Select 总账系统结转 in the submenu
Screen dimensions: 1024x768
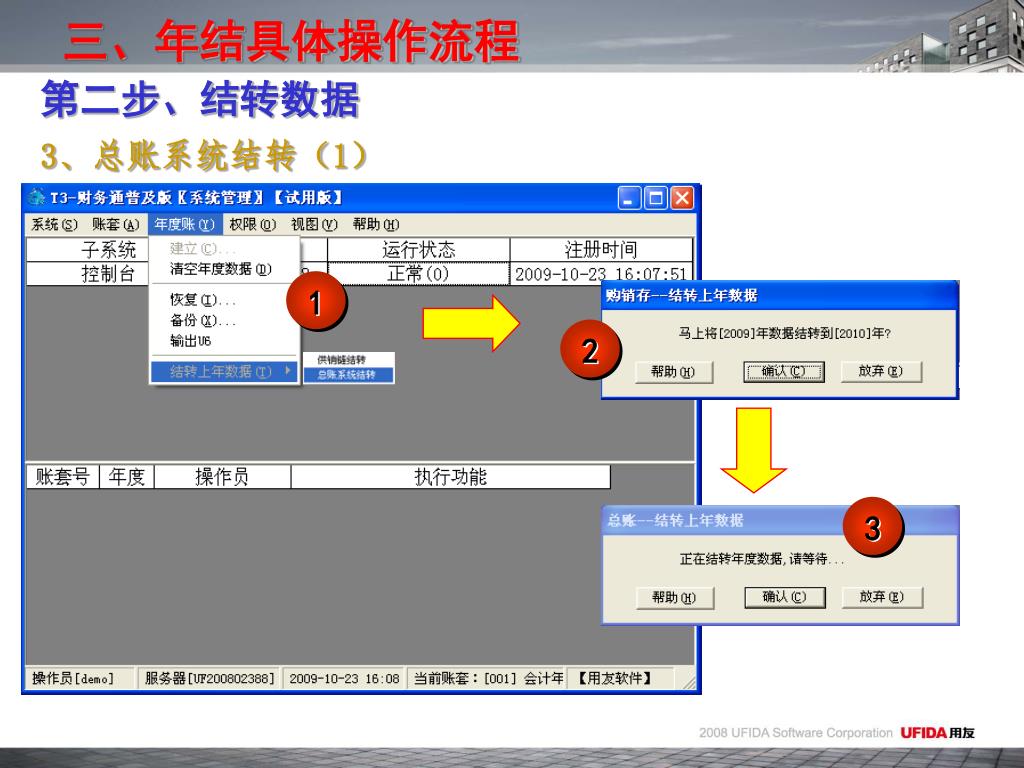coord(349,375)
